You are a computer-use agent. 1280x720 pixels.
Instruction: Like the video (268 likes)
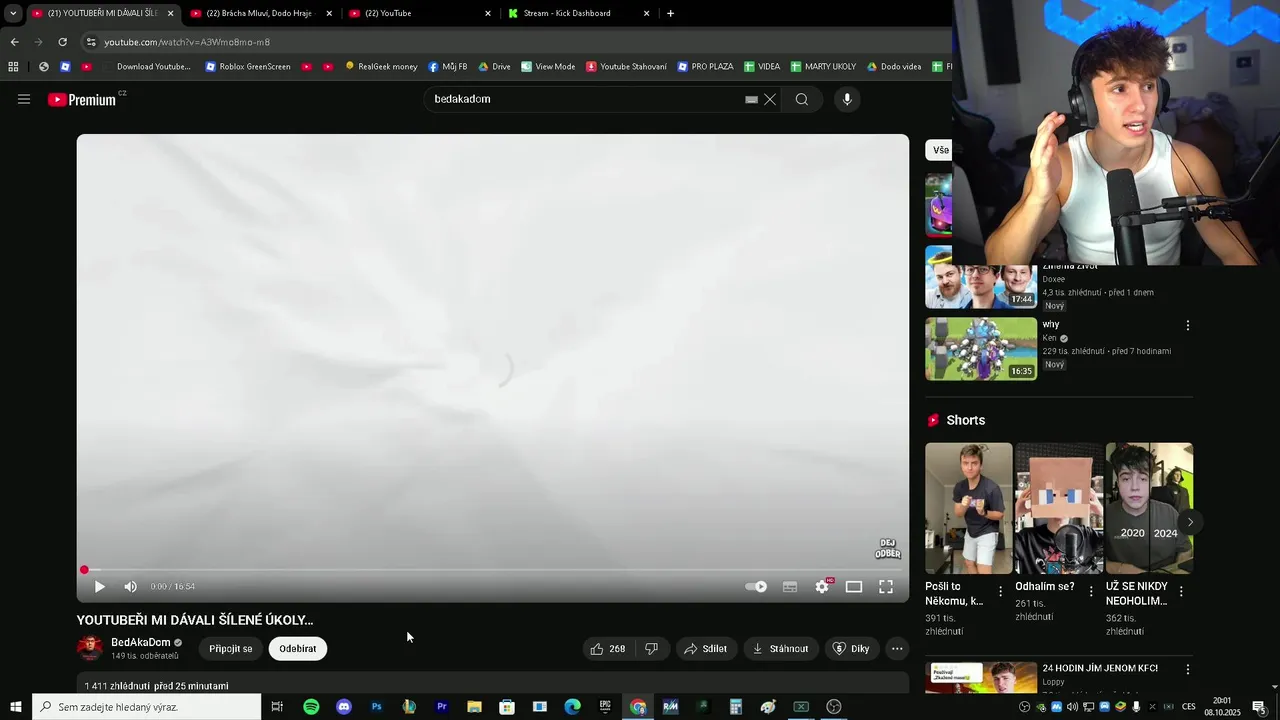tap(608, 649)
